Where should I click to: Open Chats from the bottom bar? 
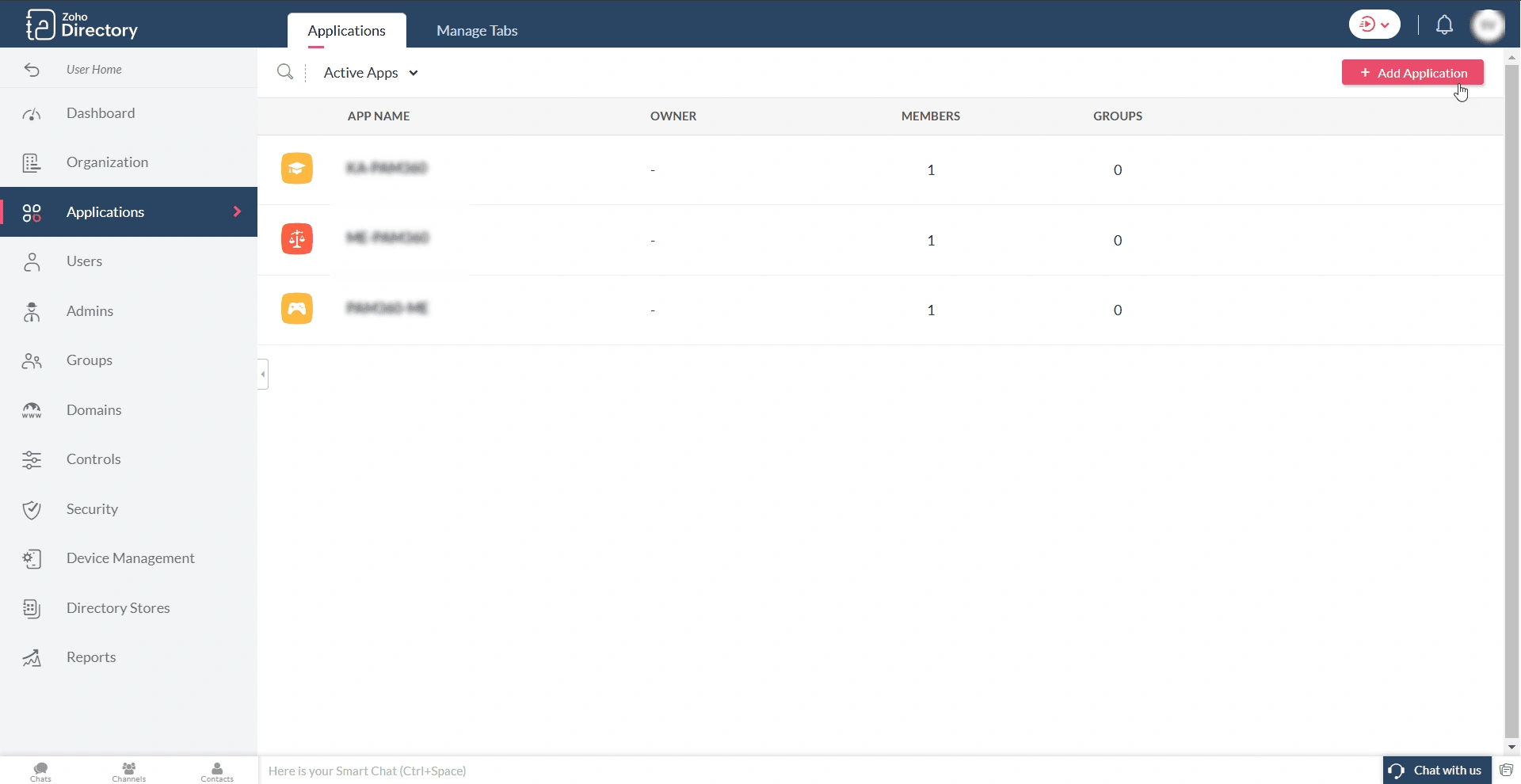tap(40, 770)
